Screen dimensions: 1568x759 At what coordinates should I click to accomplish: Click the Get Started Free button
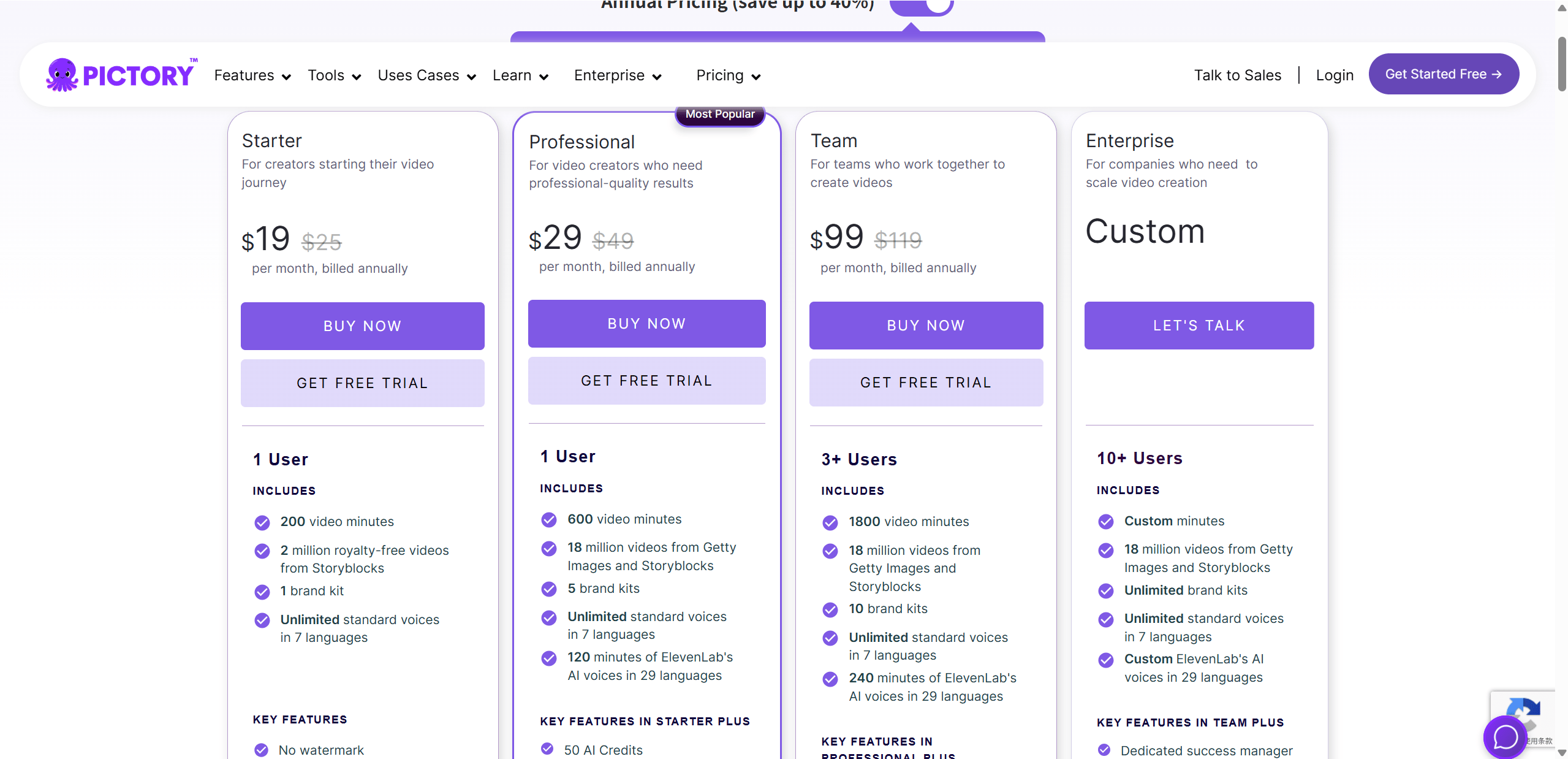point(1443,74)
